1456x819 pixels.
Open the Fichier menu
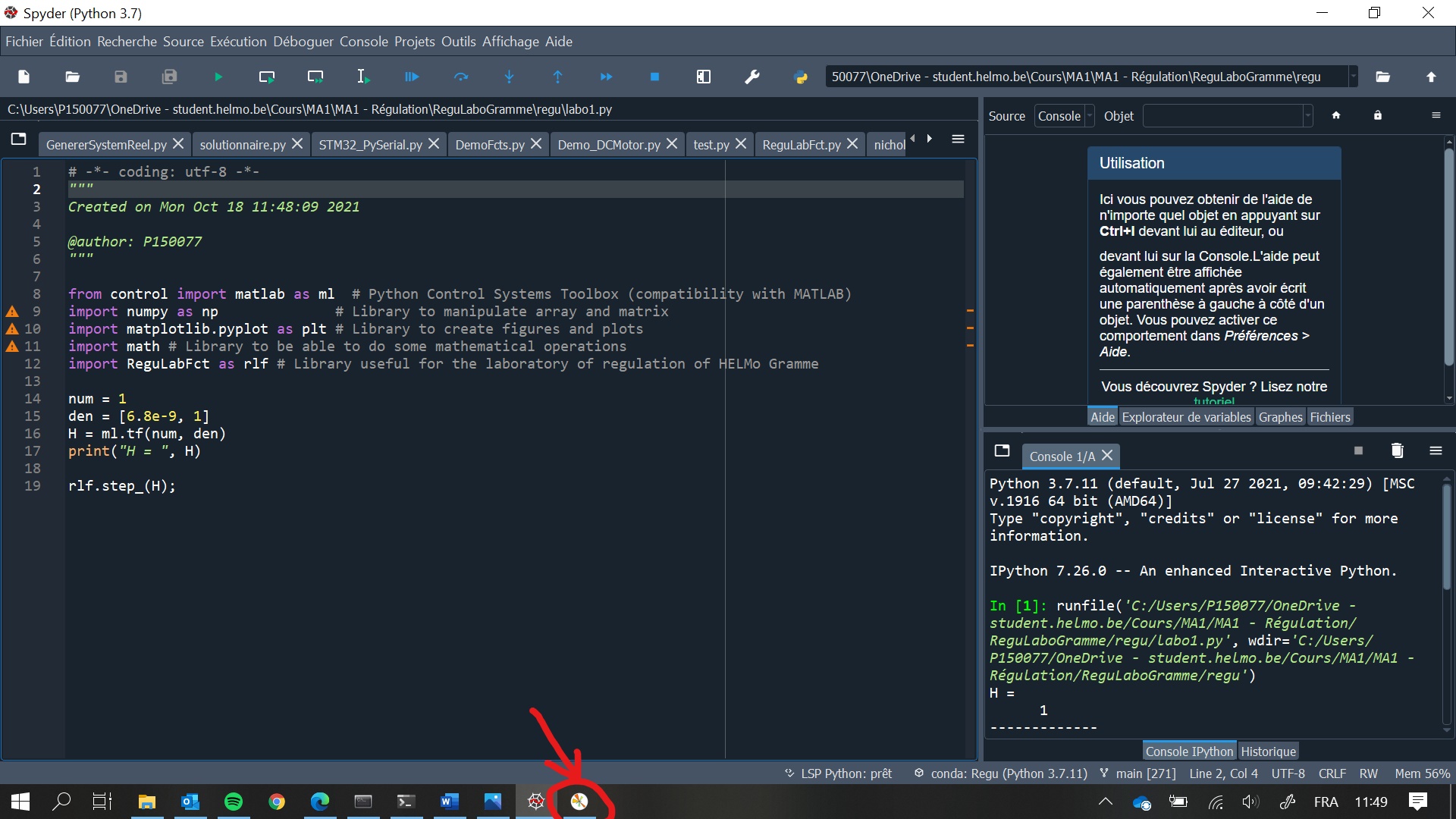pos(24,42)
